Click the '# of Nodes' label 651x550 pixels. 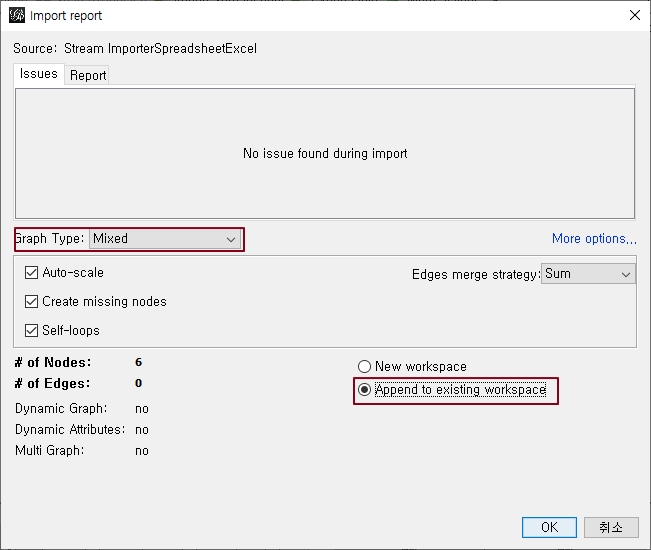tap(52, 362)
